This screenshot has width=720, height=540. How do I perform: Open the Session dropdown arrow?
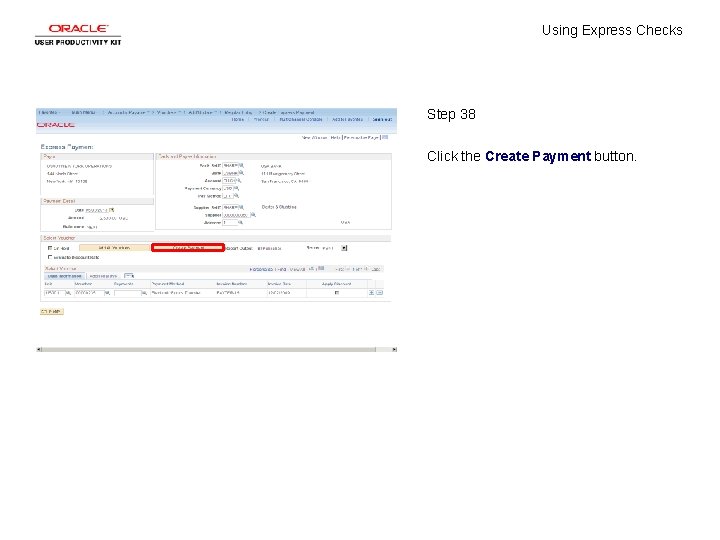(x=344, y=248)
